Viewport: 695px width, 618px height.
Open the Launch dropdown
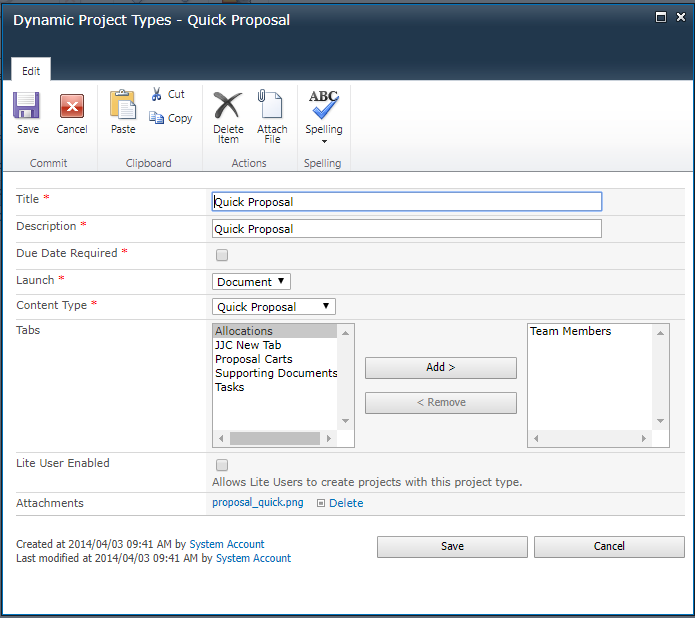pos(251,282)
